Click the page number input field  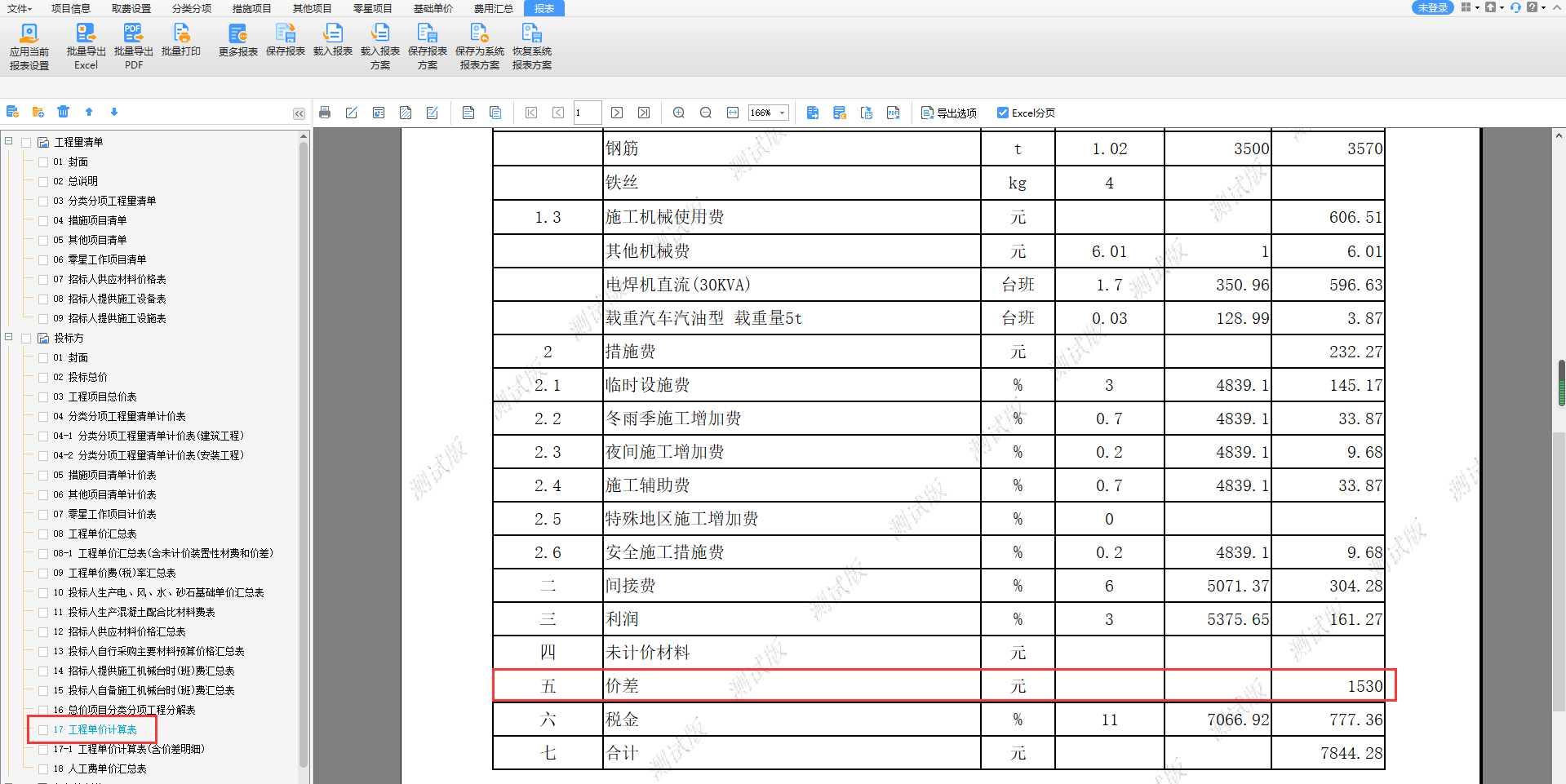[587, 113]
